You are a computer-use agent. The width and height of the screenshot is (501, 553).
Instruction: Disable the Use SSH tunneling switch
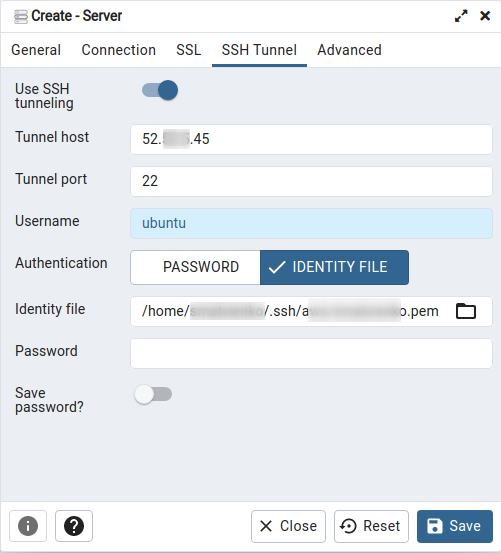point(160,90)
